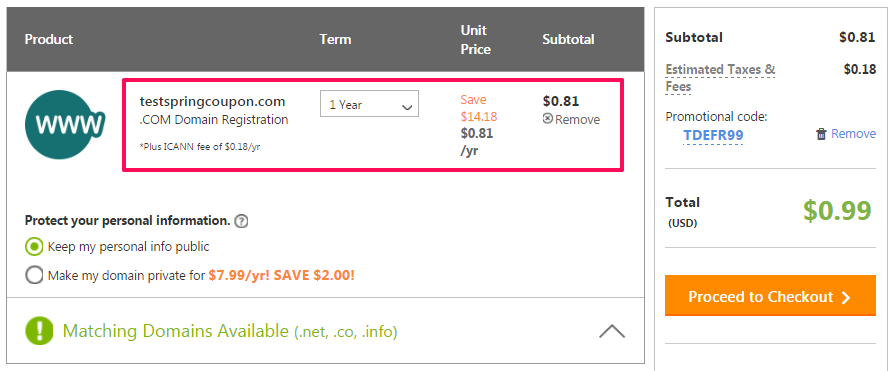Screen dimensions: 893x371
Task: Open Estimated Taxes & Fees details
Action: click(720, 78)
